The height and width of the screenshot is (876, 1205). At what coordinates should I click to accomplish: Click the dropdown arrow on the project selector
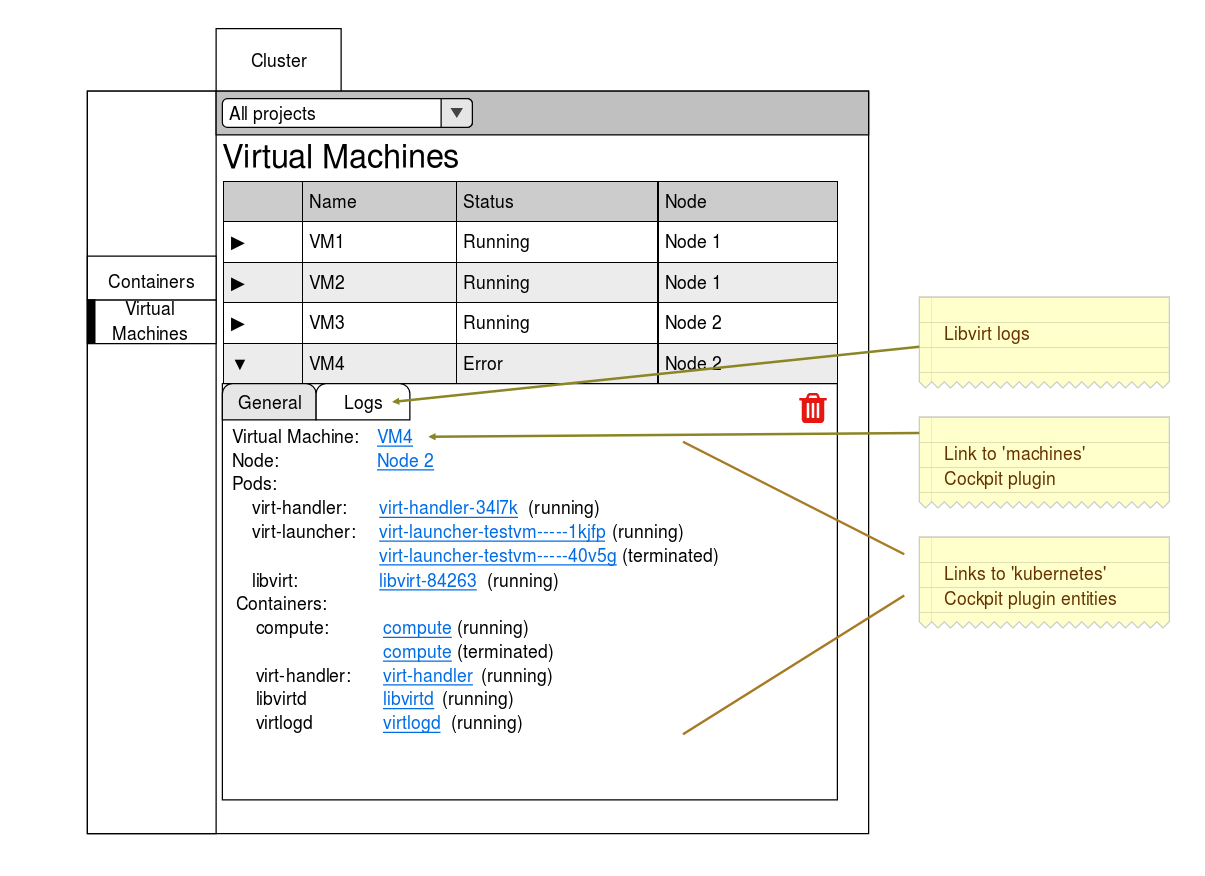(x=457, y=113)
